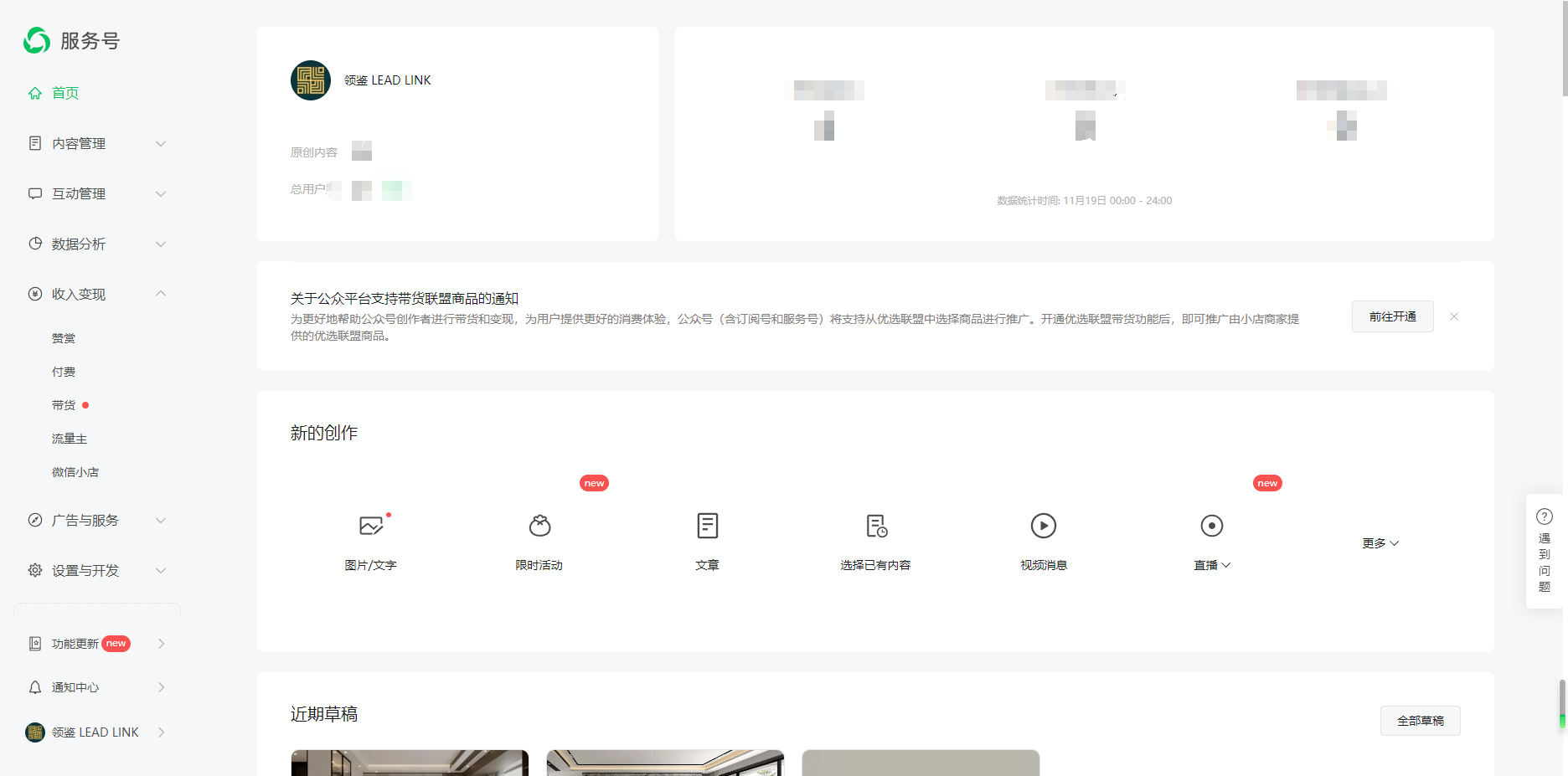1568x776 pixels.
Task: Open the second draft thumbnail
Action: [x=665, y=763]
